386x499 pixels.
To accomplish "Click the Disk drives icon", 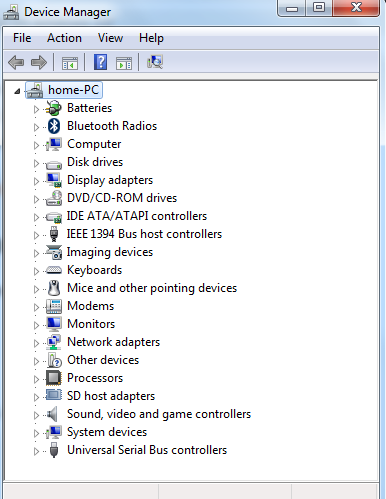I will 54,164.
